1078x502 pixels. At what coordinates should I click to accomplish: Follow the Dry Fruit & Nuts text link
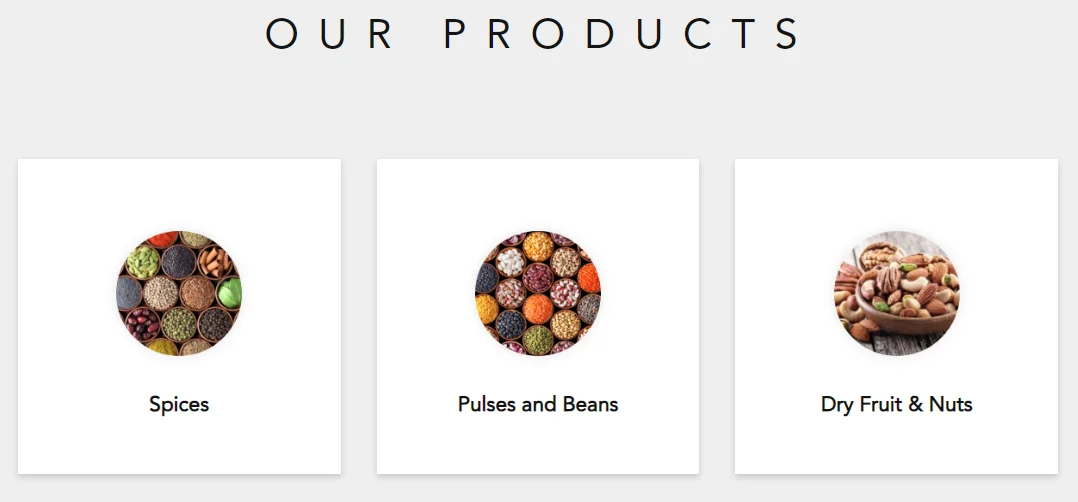click(896, 404)
